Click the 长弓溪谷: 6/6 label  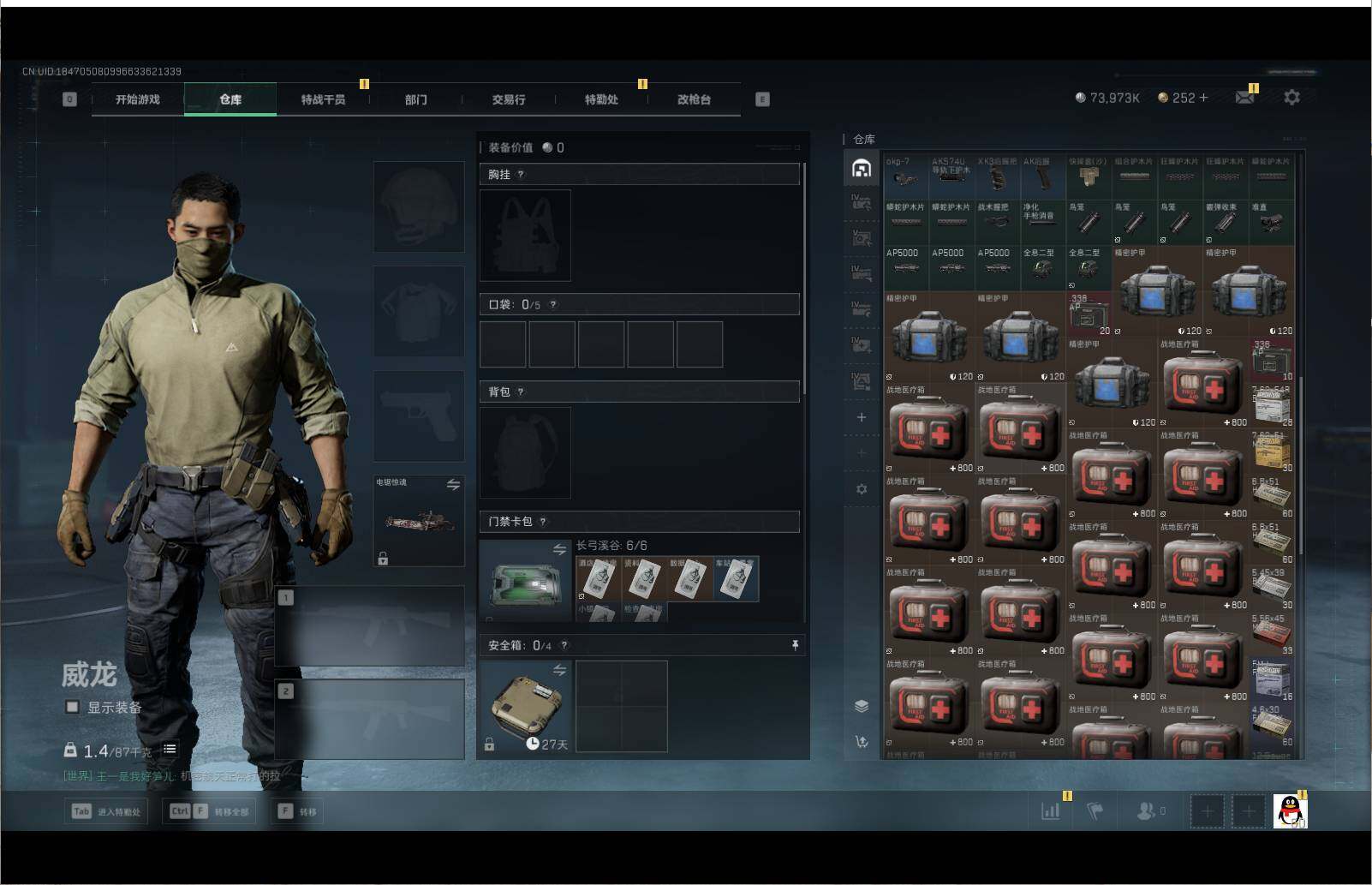tap(611, 546)
